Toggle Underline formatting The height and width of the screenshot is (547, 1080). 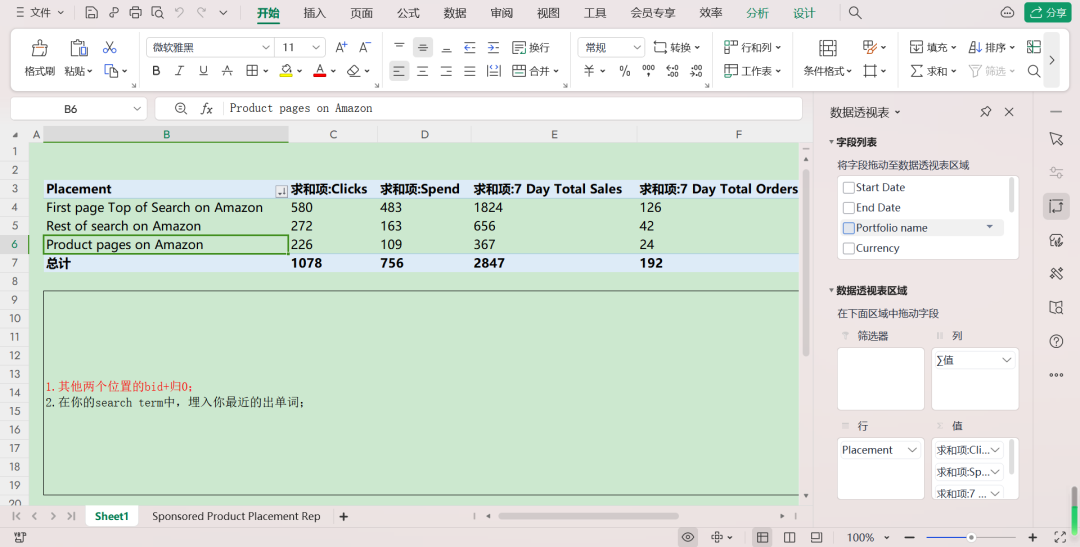(x=203, y=71)
